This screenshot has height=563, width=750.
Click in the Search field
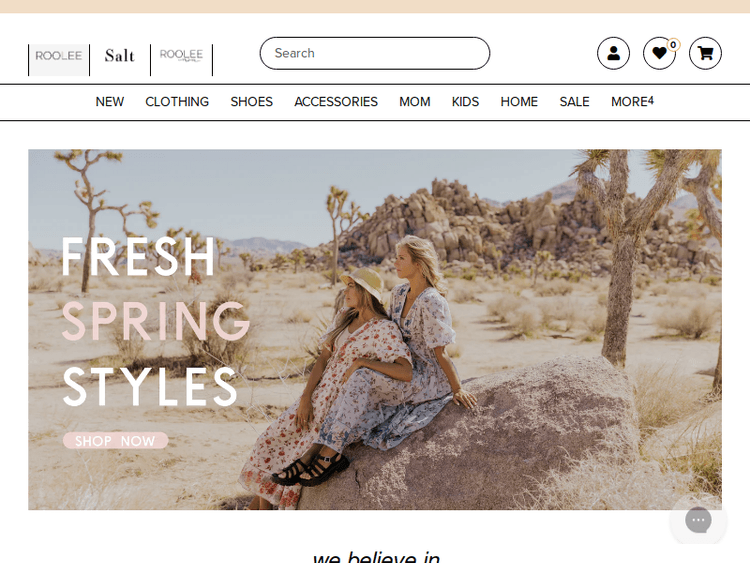coord(375,53)
